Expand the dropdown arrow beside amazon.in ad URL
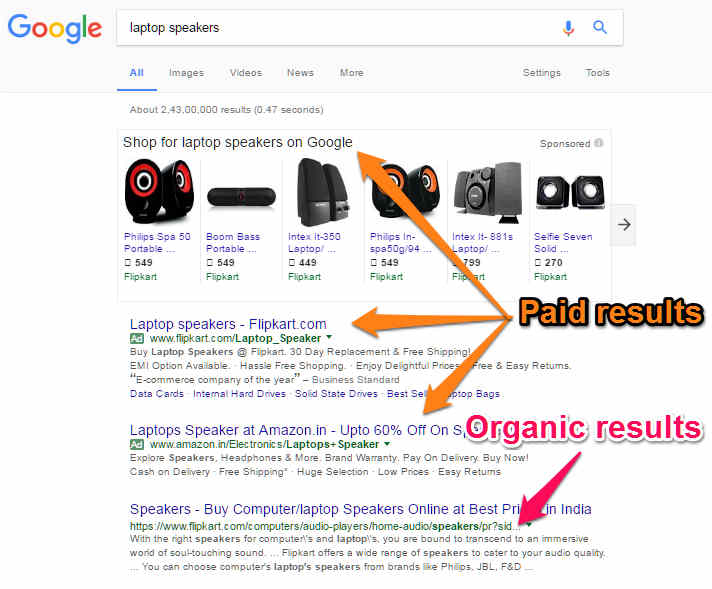Viewport: 712px width, 589px height. pyautogui.click(x=387, y=443)
